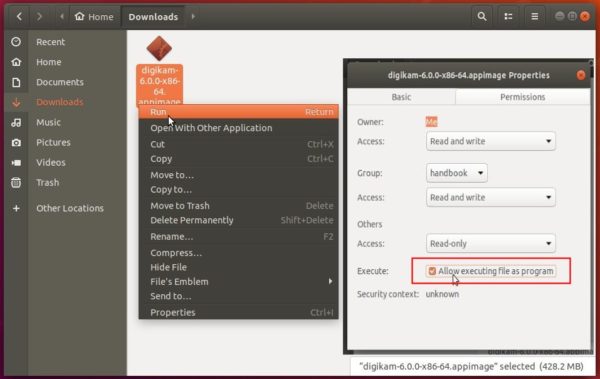Select Delete Permanently
Viewport: 600px width, 379px height.
point(239,220)
